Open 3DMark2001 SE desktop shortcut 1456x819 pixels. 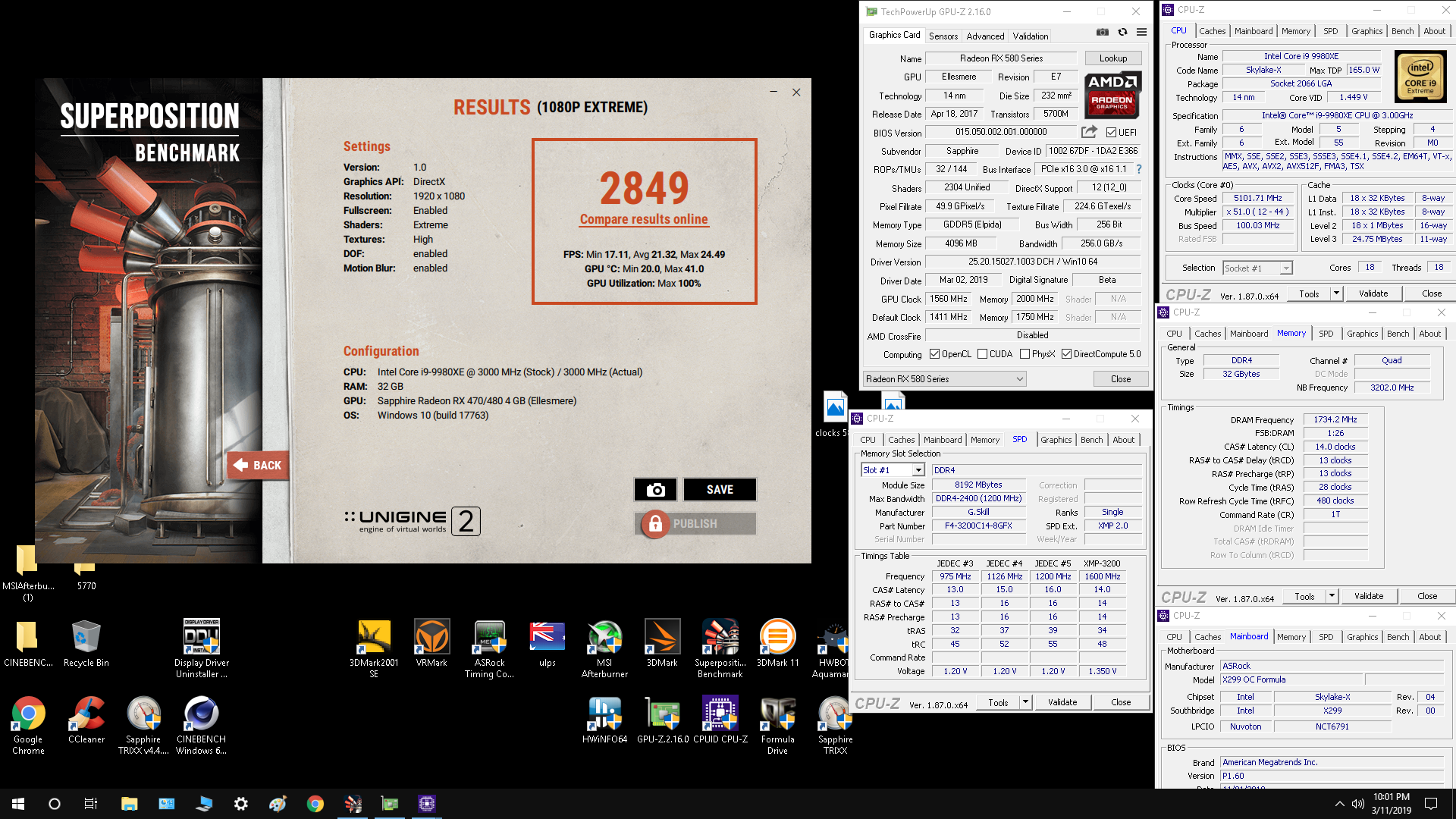(x=374, y=648)
